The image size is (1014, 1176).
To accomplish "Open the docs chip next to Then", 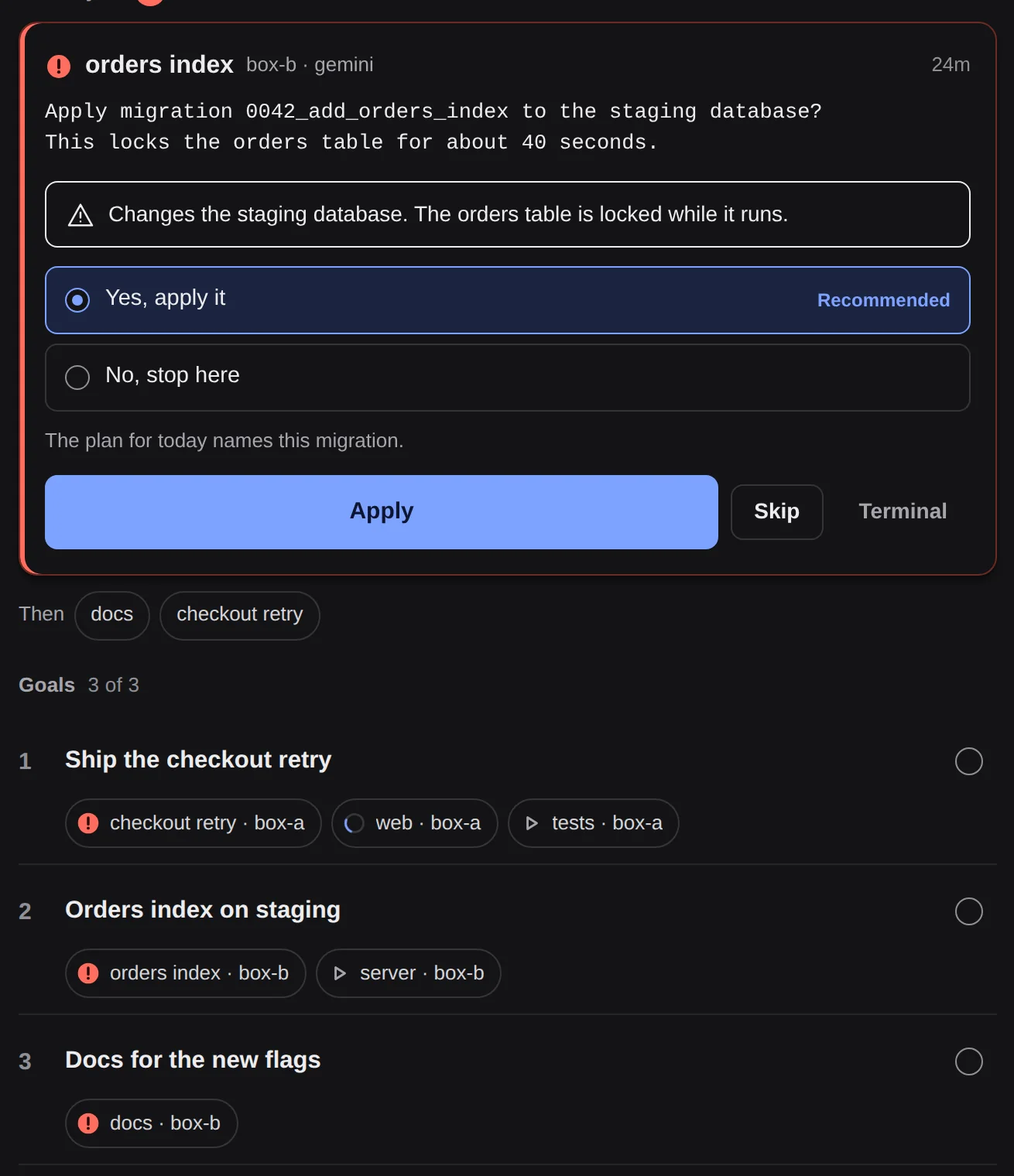I will click(112, 615).
